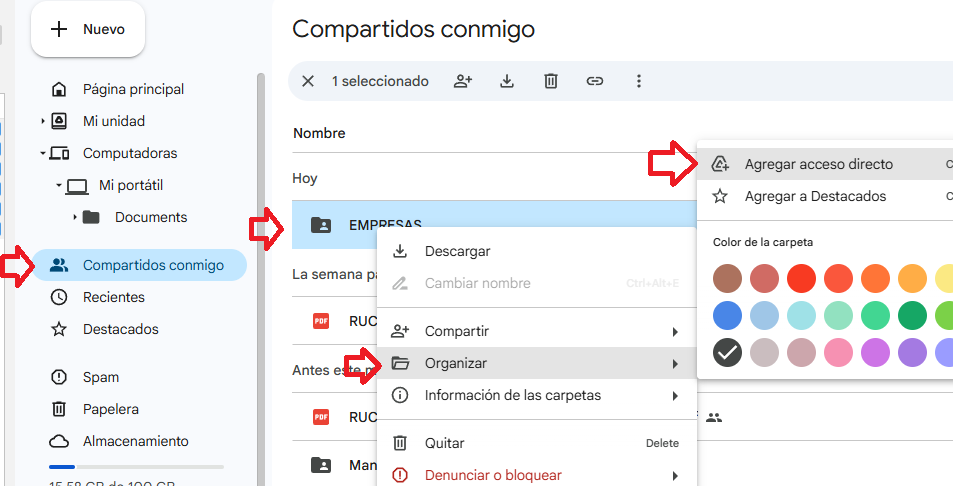Click the Nuevo button
This screenshot has width=953, height=486.
click(88, 30)
